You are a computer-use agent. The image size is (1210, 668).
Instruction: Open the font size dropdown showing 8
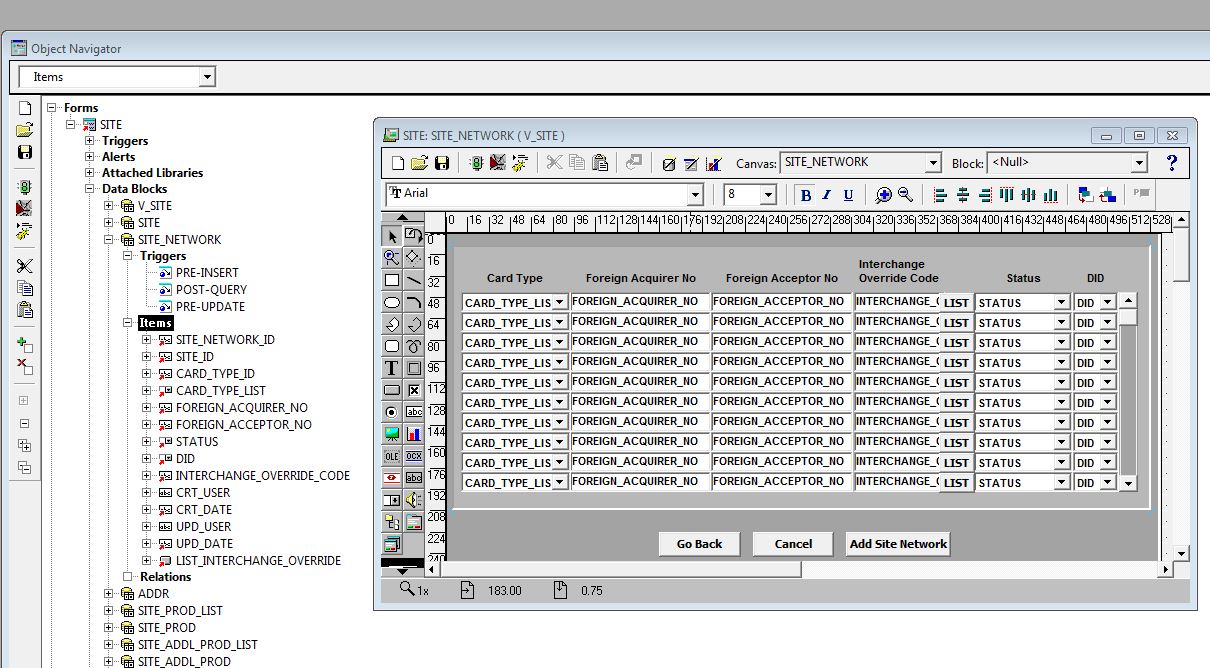768,195
